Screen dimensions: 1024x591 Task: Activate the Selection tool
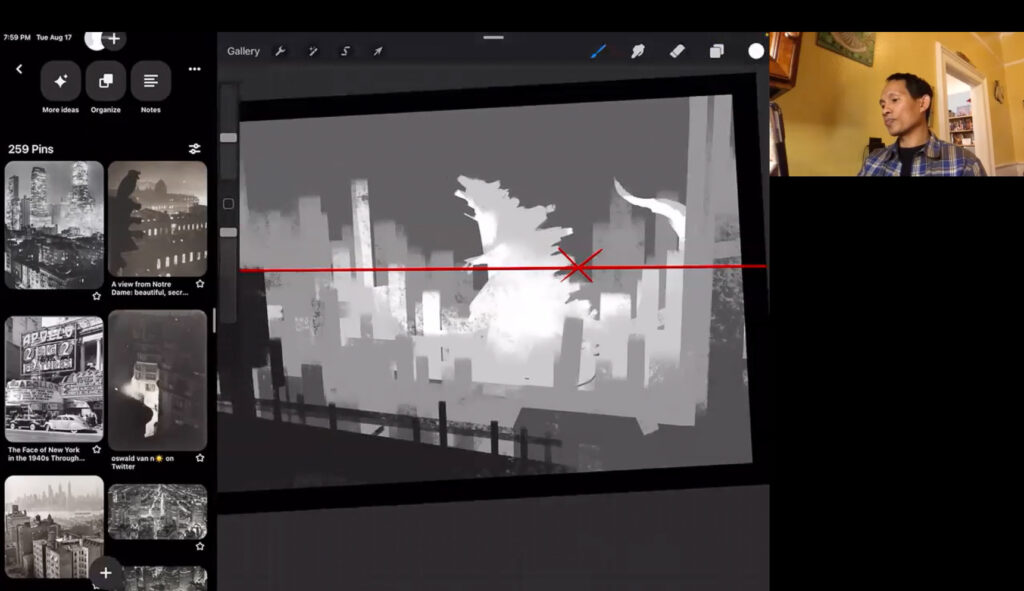click(345, 51)
